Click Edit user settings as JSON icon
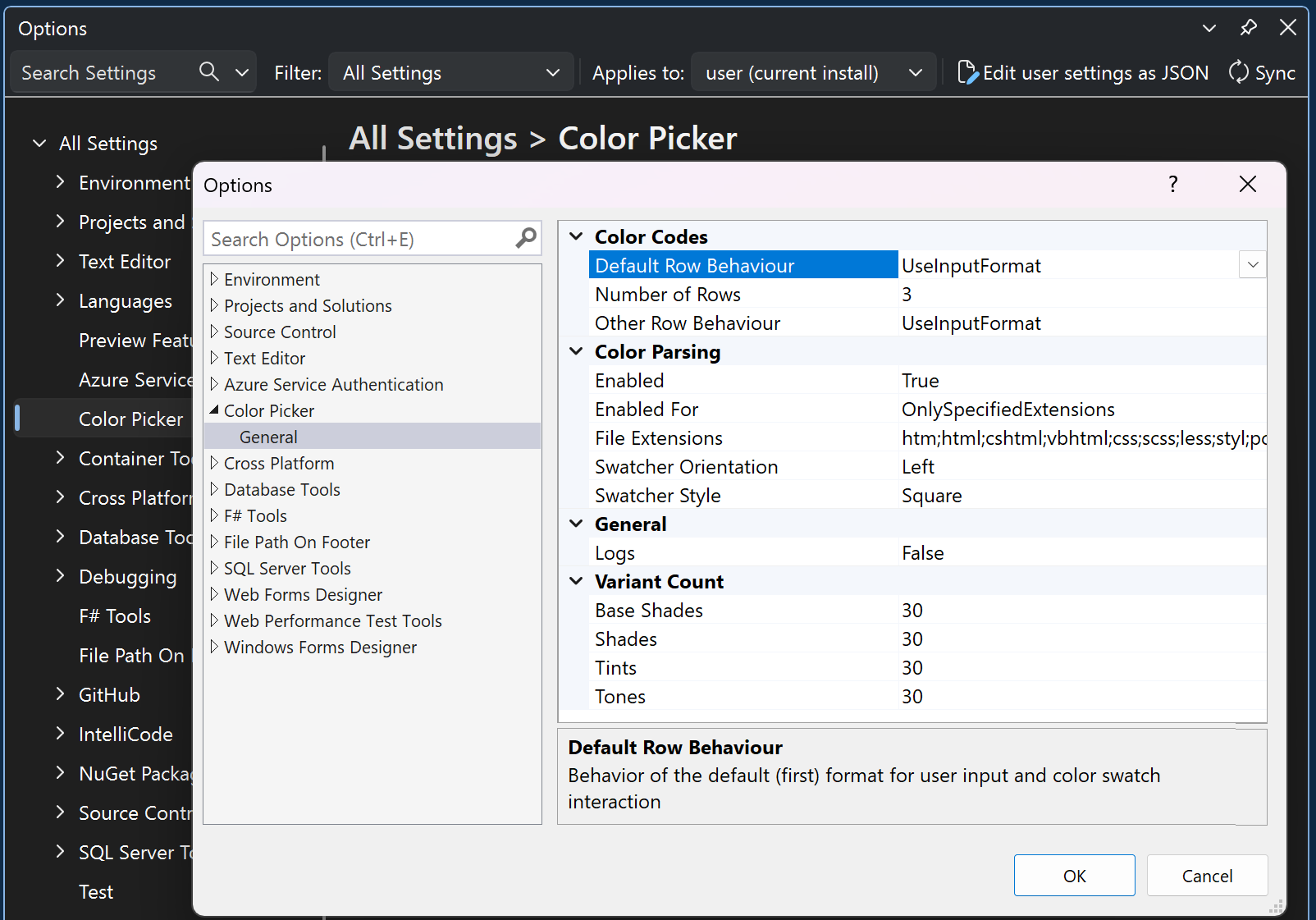 [x=967, y=72]
